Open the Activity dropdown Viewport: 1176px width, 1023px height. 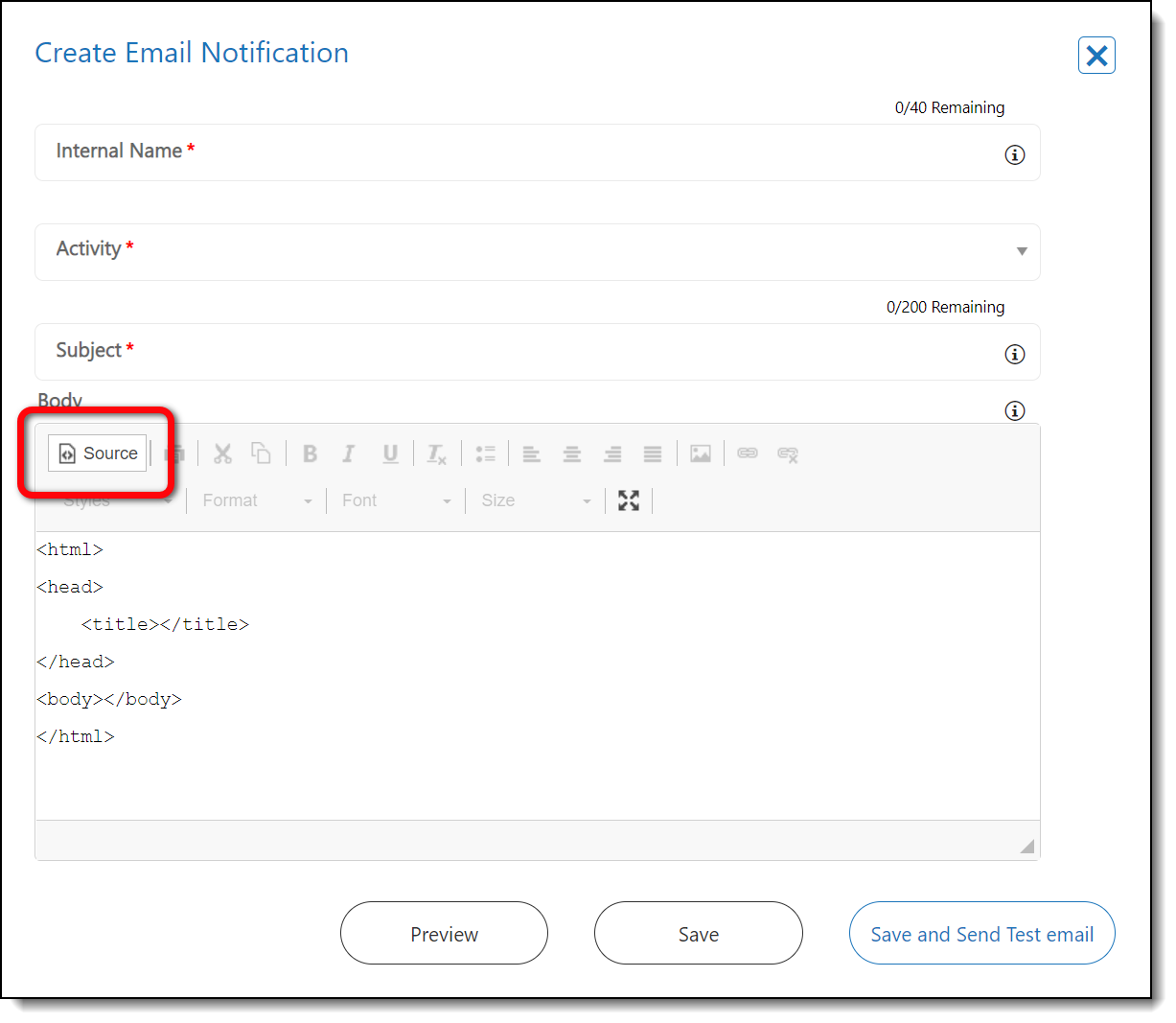point(537,251)
